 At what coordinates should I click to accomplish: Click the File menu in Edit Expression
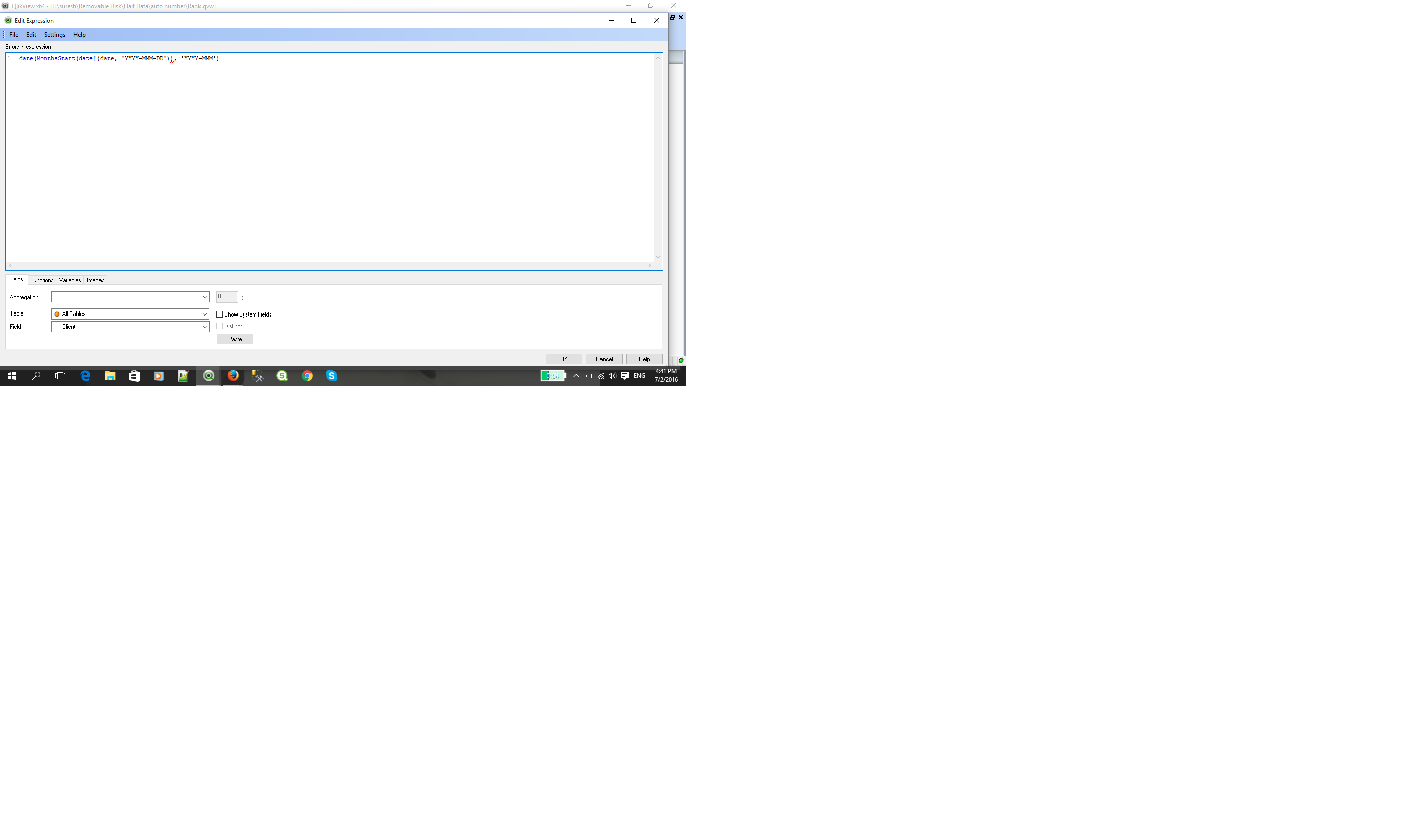coord(14,34)
